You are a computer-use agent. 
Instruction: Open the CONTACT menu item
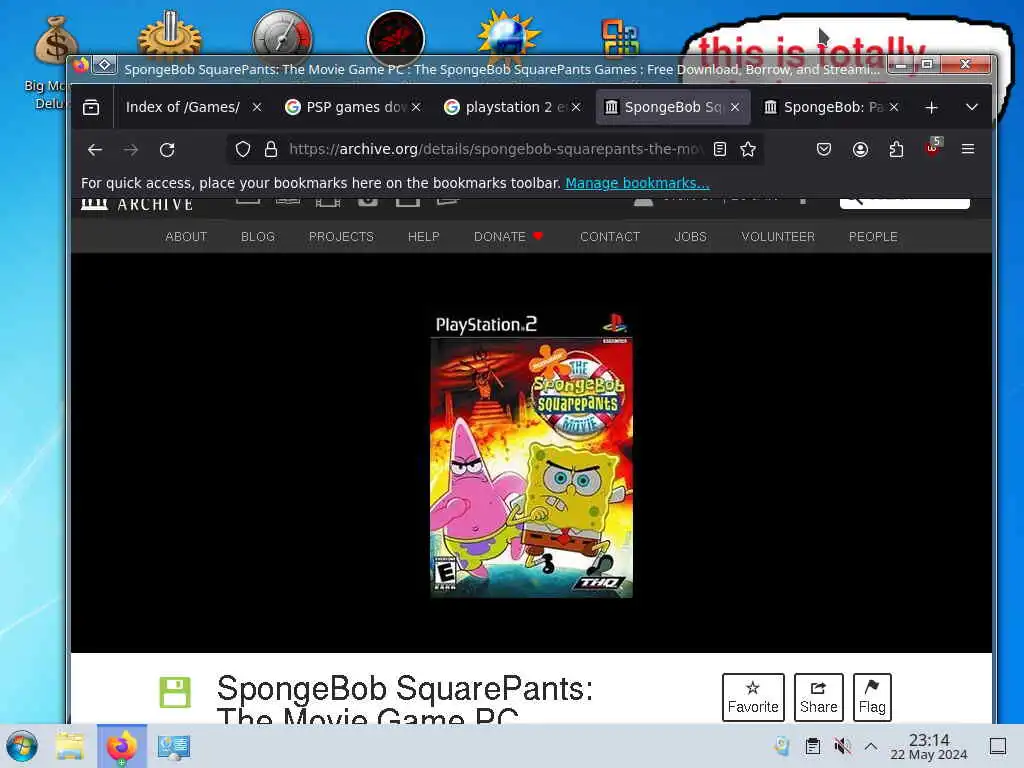610,236
